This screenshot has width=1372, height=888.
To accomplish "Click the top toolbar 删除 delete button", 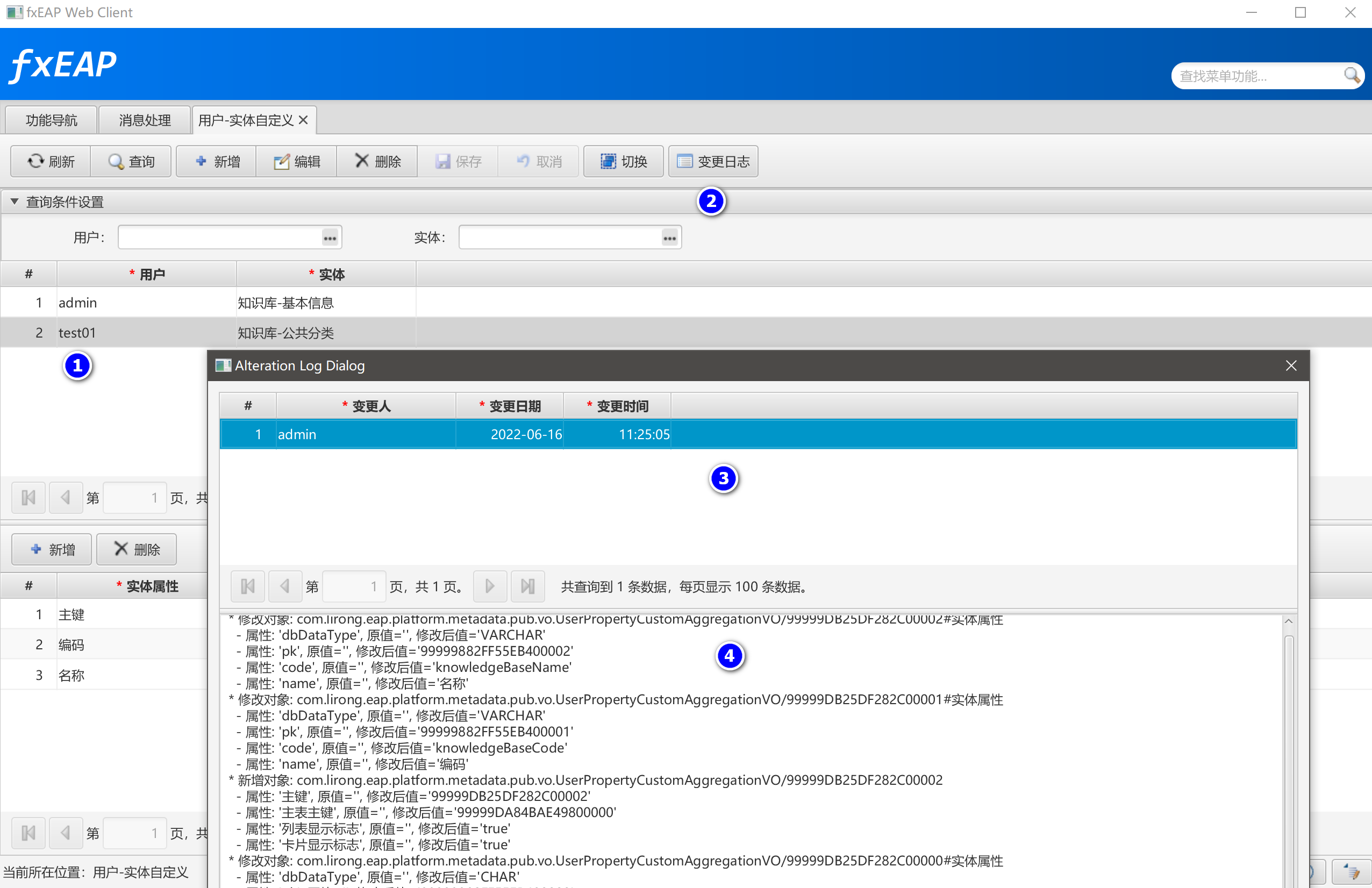I will 377,161.
